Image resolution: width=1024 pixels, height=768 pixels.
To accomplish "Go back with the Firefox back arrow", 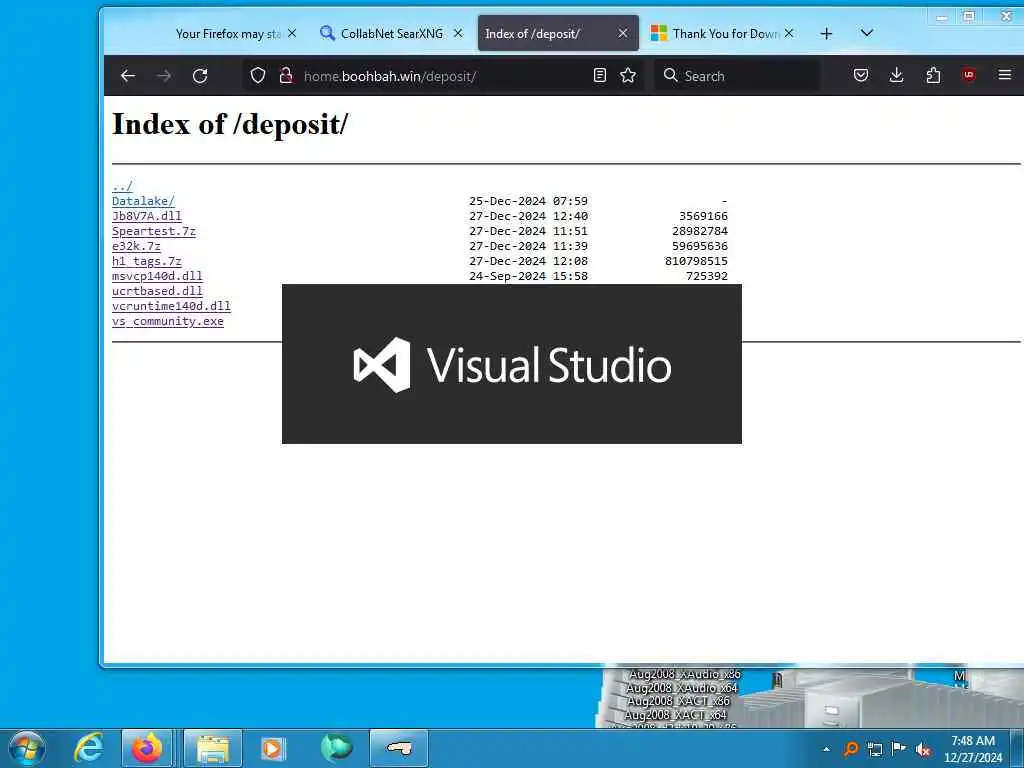I will tap(128, 76).
